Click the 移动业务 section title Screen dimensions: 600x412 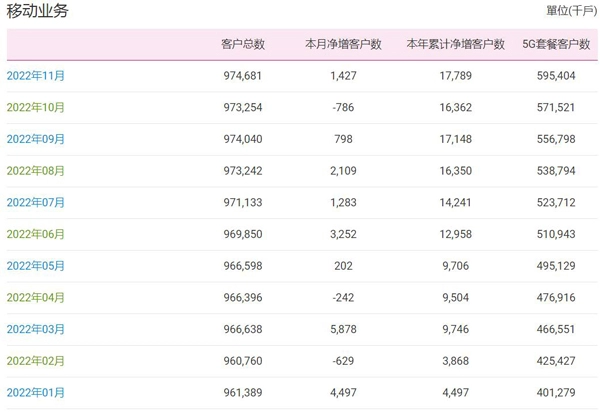[x=38, y=11]
